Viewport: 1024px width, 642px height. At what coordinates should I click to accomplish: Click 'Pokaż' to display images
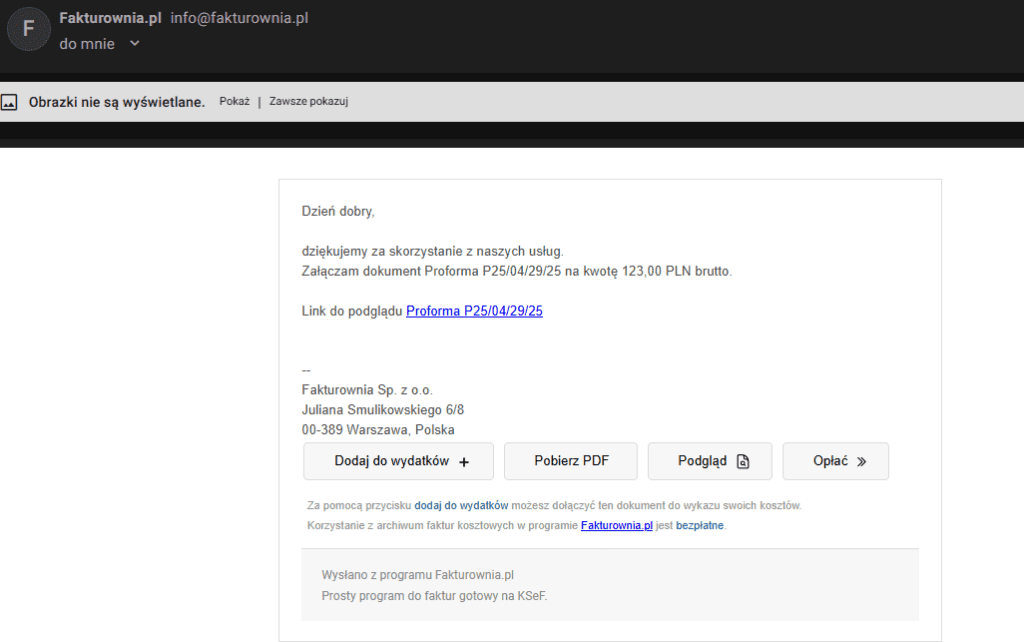[234, 102]
